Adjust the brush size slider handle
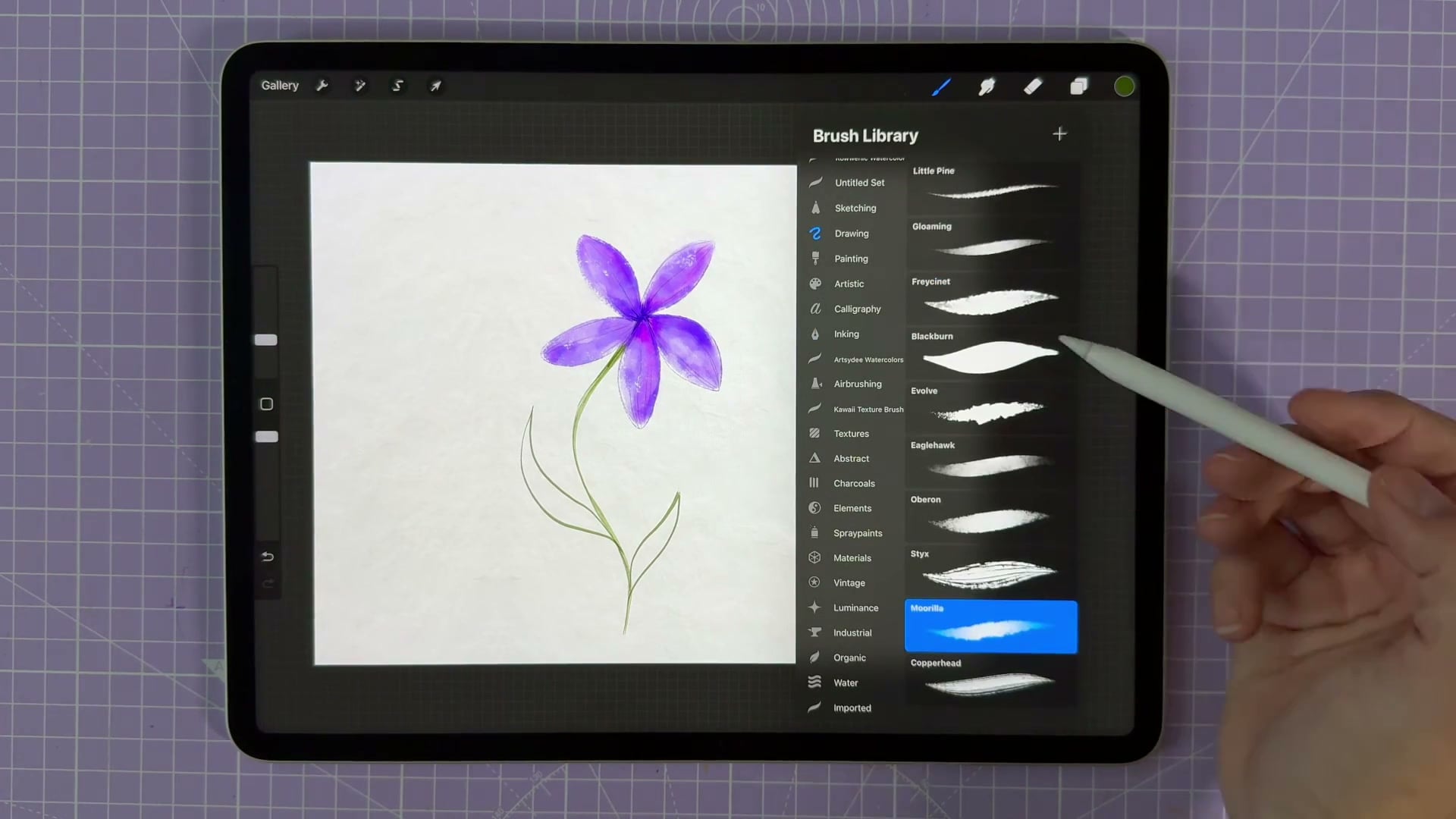The width and height of the screenshot is (1456, 819). pos(265,340)
